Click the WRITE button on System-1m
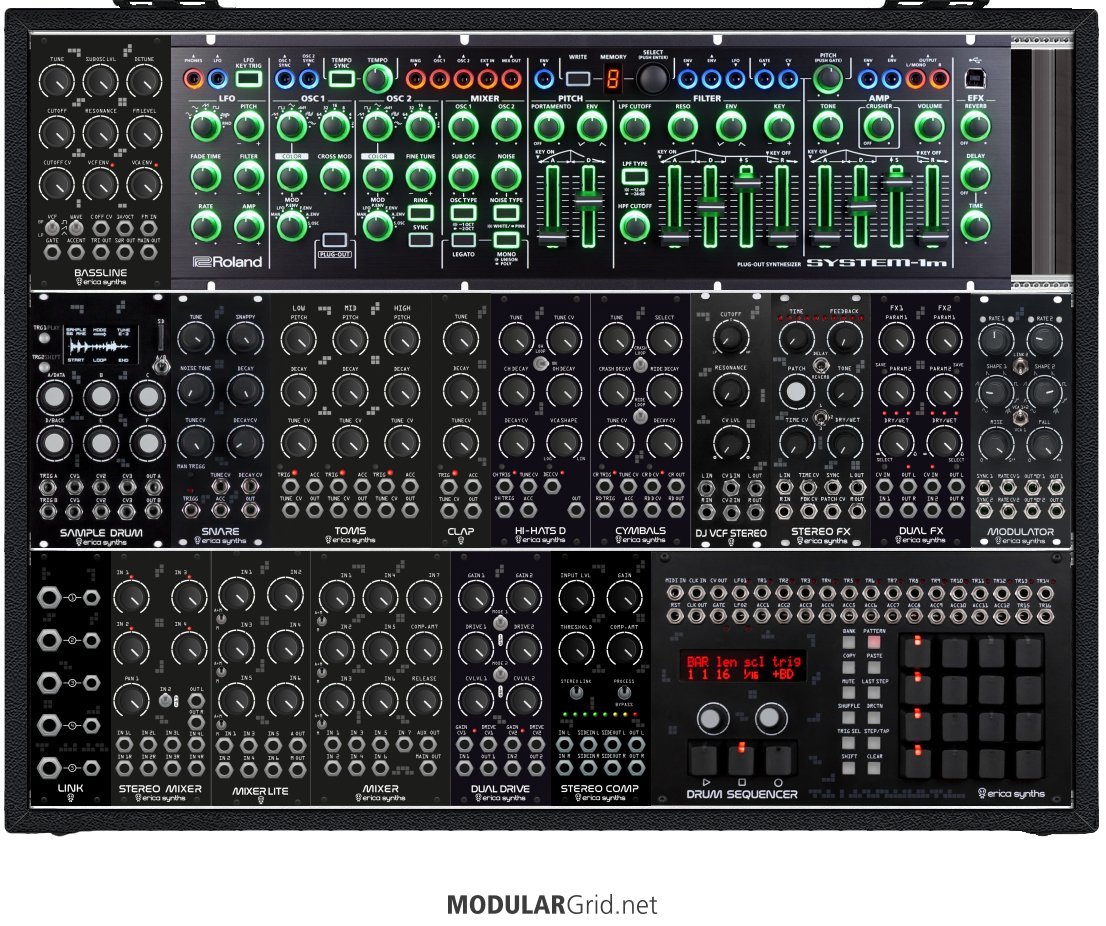 578,78
